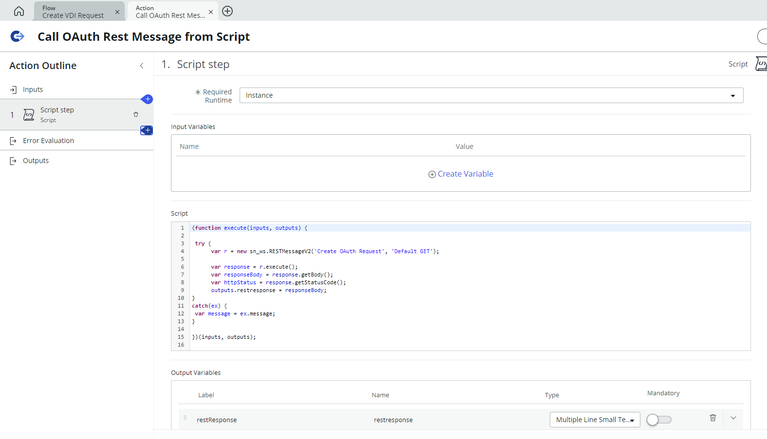Open Error Evaluation in the outline
The width and height of the screenshot is (767, 439).
[48, 140]
